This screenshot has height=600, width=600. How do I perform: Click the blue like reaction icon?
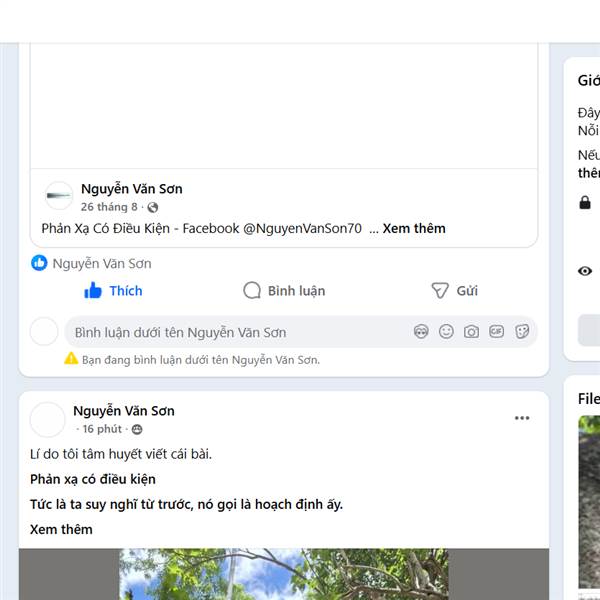point(39,263)
